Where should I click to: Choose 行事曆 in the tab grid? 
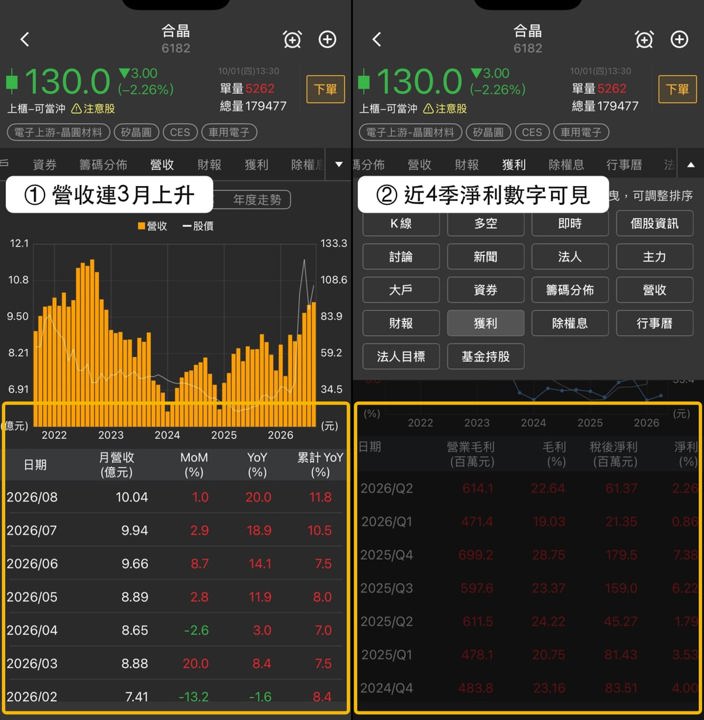(x=654, y=323)
